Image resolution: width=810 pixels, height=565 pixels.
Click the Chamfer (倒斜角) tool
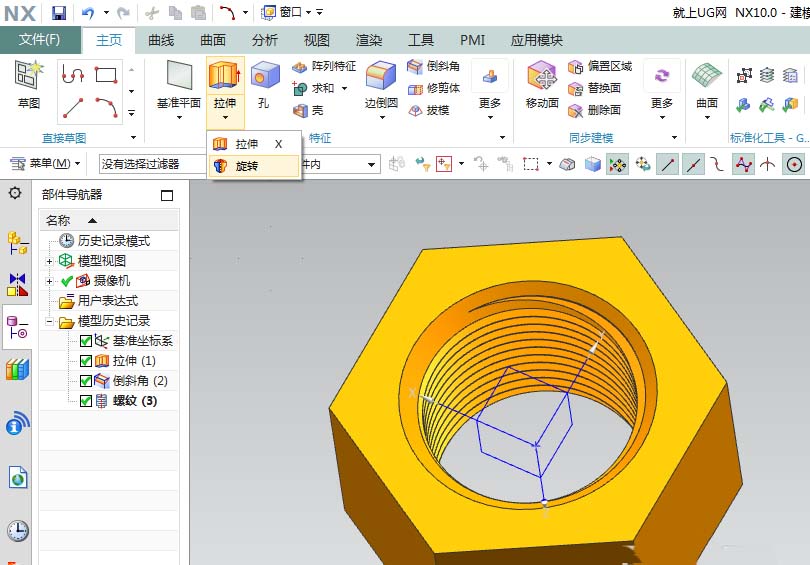click(433, 66)
